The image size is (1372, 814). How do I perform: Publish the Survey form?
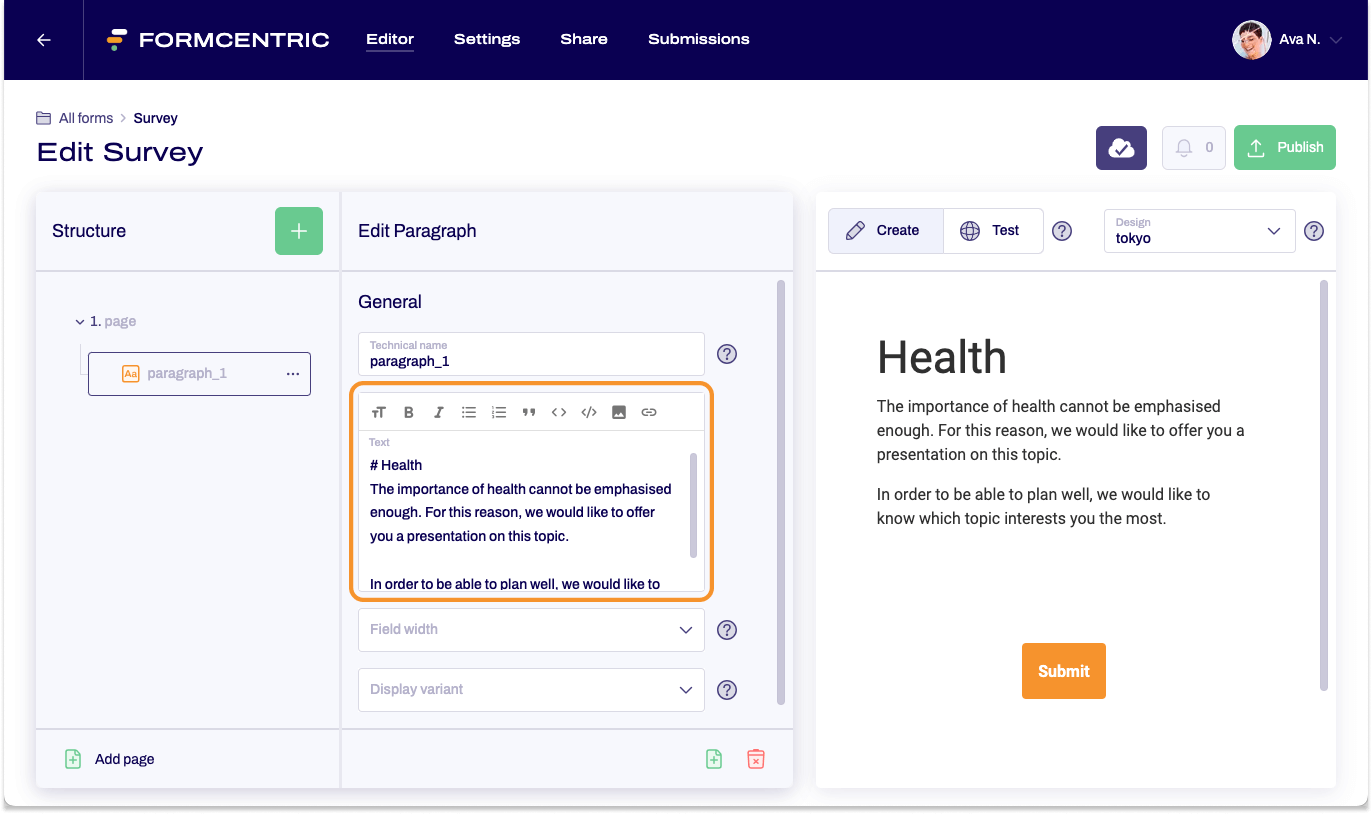point(1284,147)
